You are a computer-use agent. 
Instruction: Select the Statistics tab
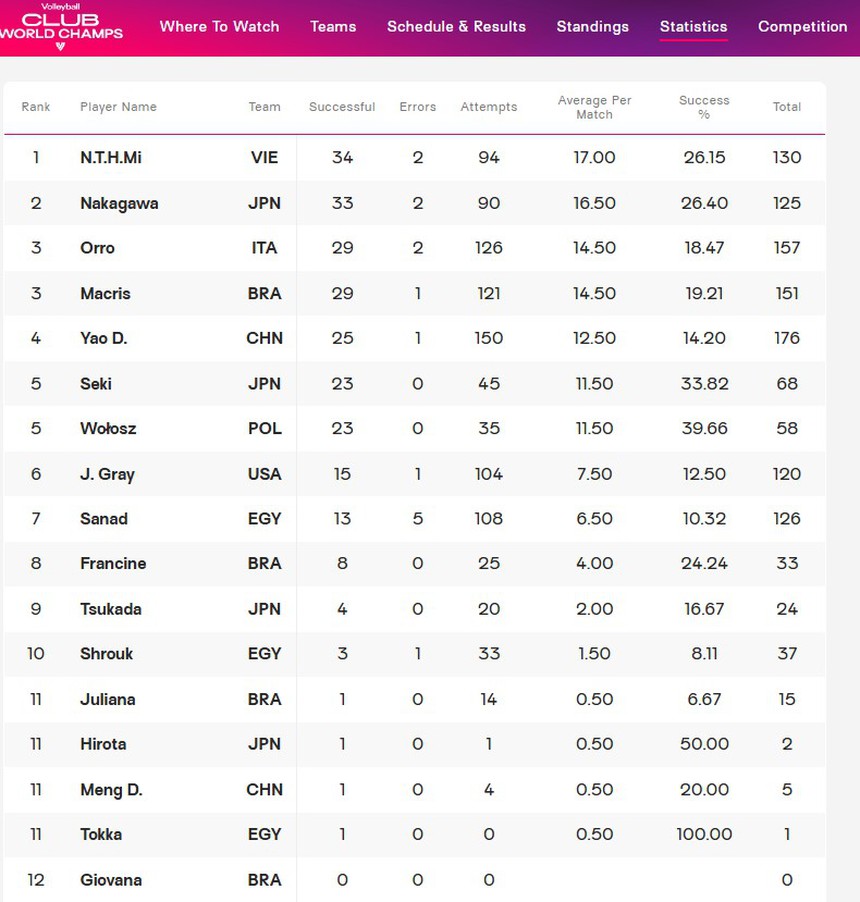(x=693, y=27)
